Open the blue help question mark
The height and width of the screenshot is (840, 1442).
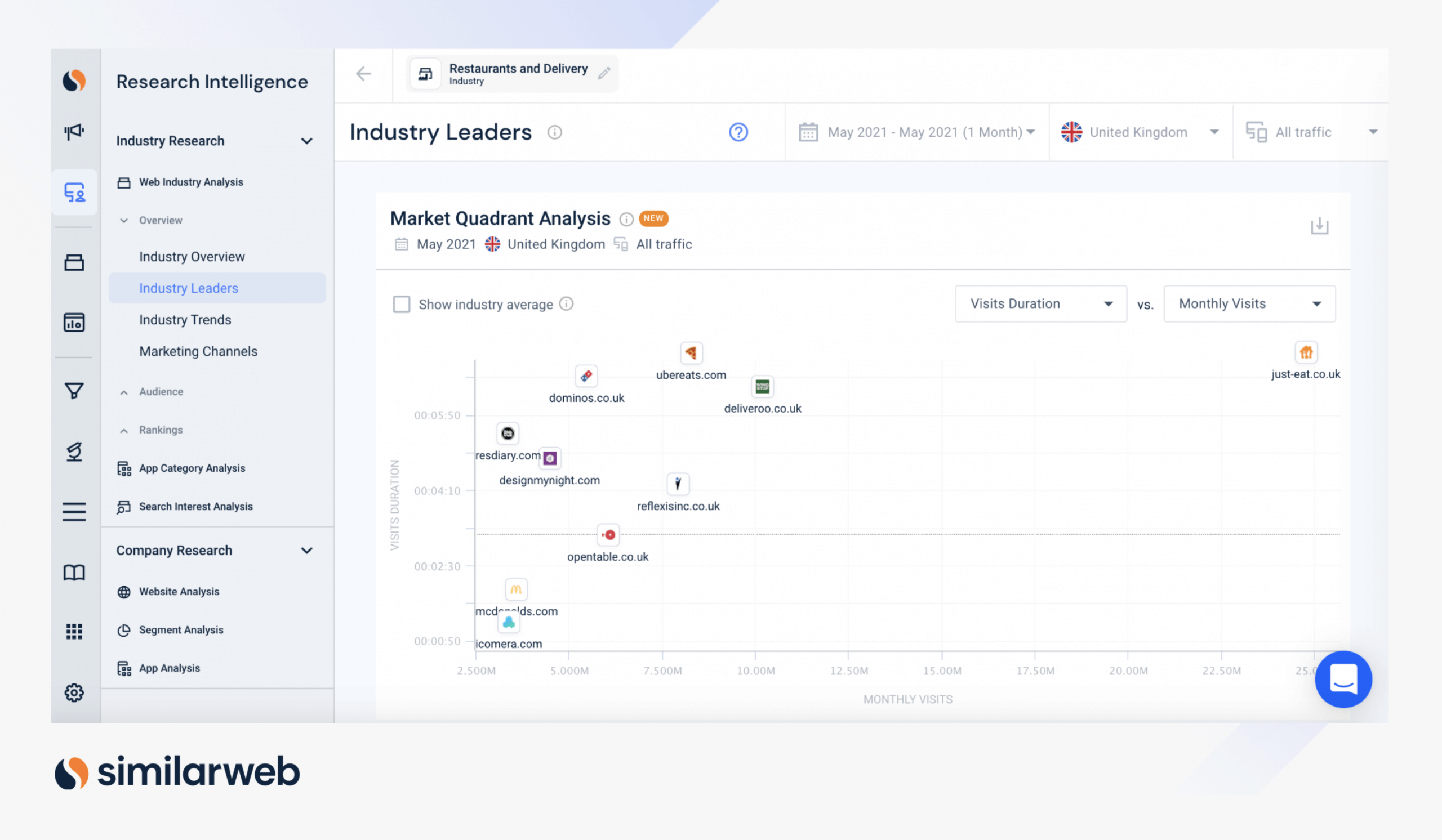coord(738,132)
